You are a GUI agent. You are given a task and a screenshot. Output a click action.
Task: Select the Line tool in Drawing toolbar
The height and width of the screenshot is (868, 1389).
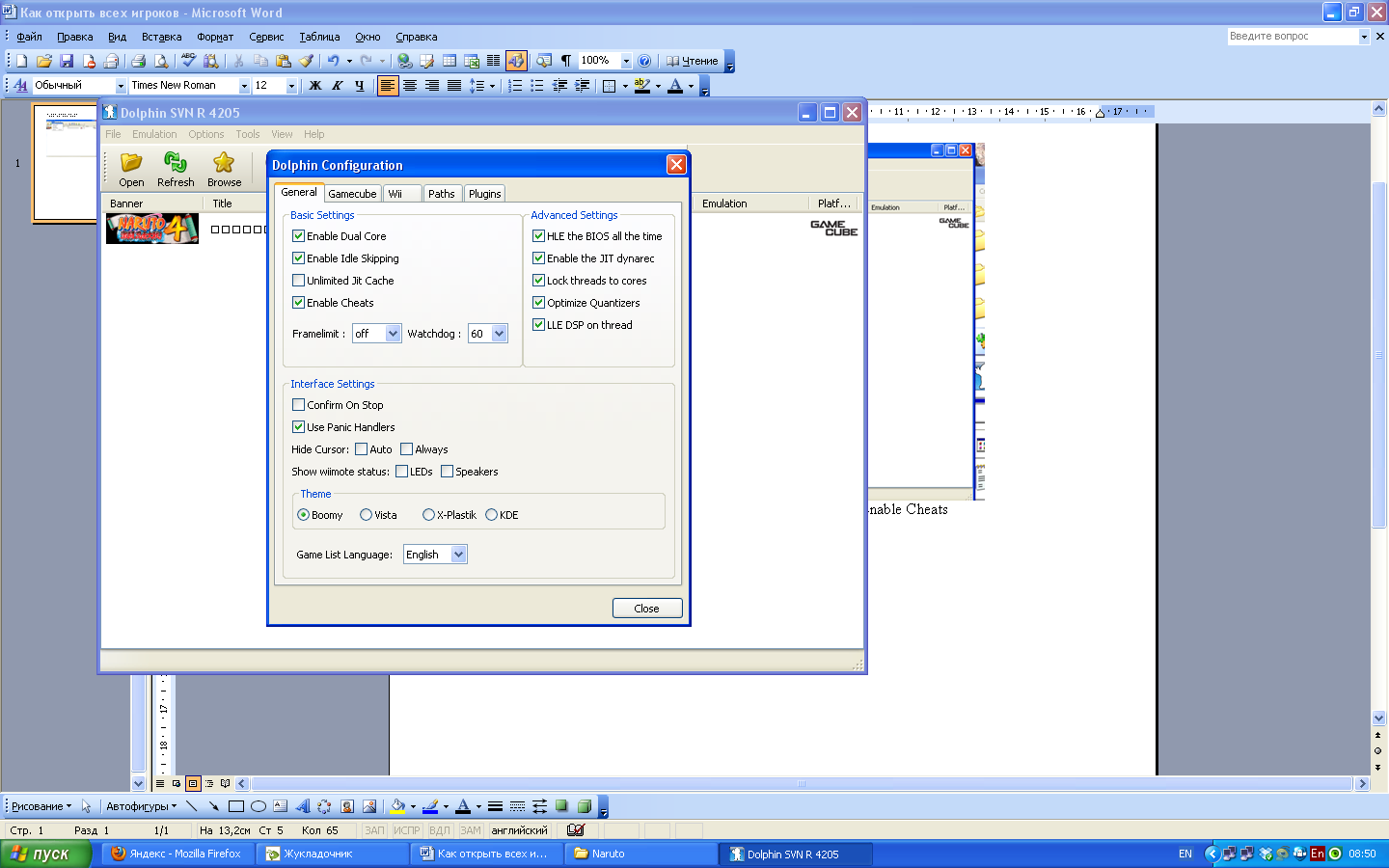pos(192,806)
